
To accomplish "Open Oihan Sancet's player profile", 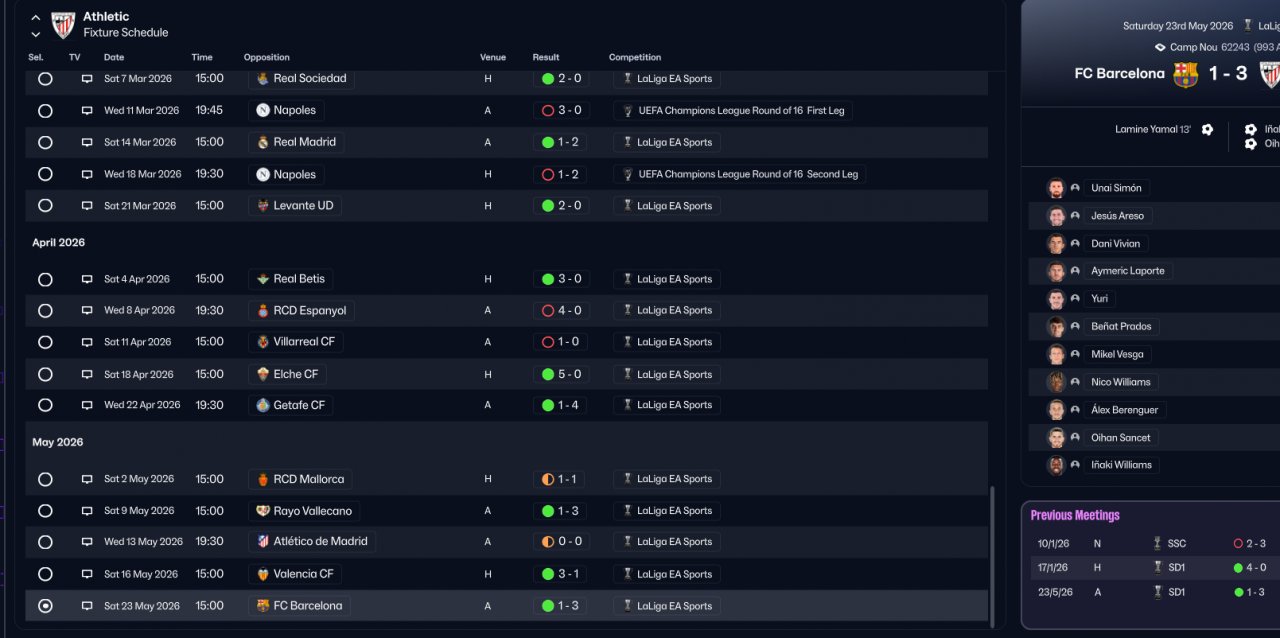I will click(x=1120, y=438).
